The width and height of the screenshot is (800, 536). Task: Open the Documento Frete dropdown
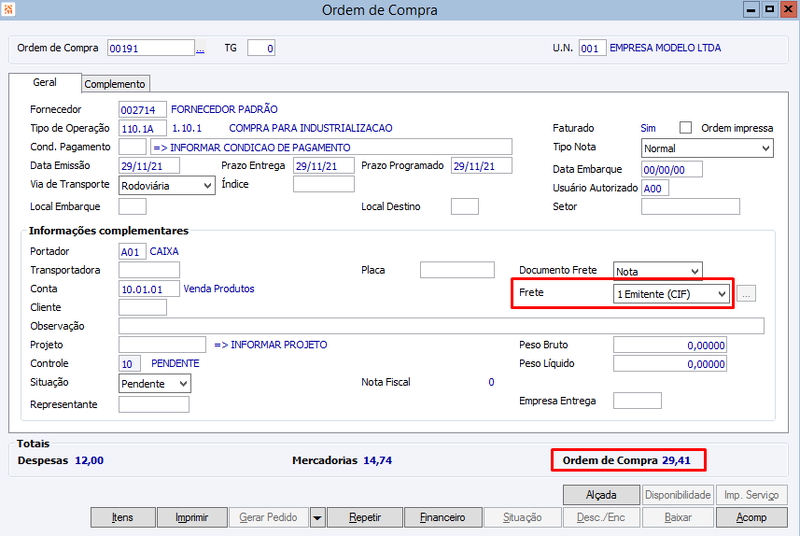coord(657,271)
